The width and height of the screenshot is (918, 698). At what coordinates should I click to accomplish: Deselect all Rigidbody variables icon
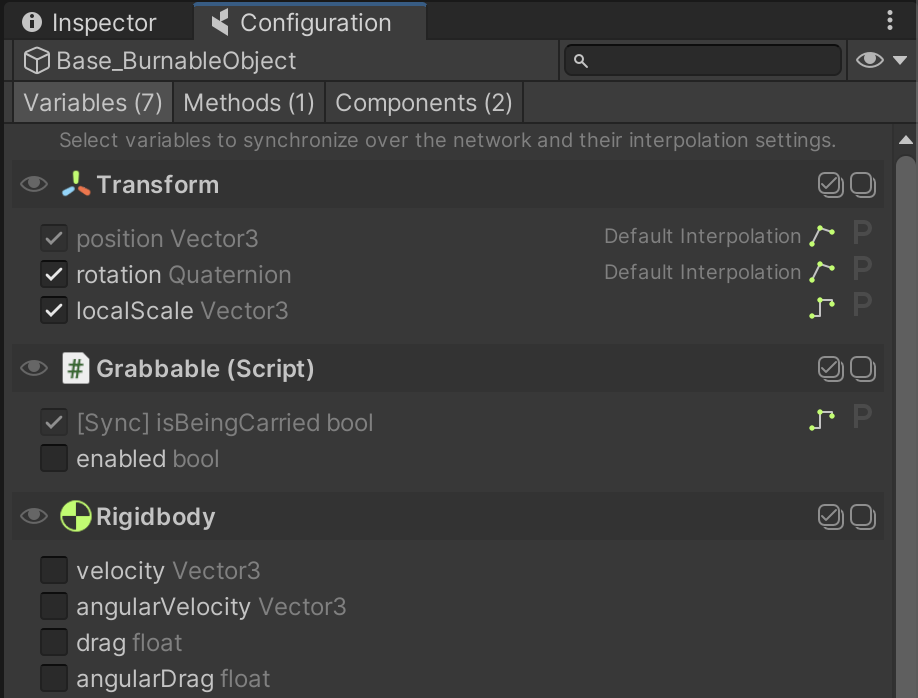tap(863, 517)
